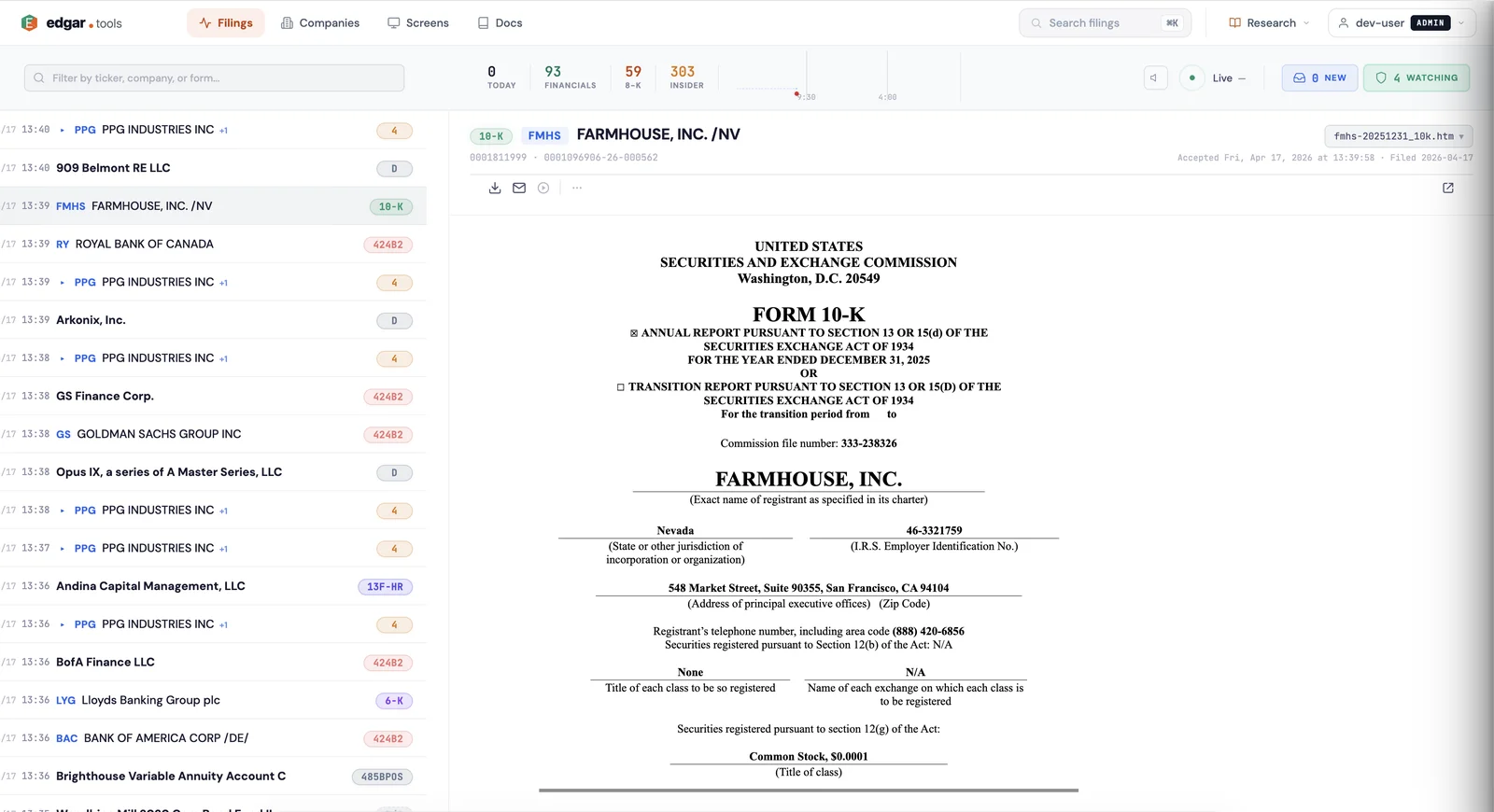
Task: Open the more options ellipsis menu
Action: pyautogui.click(x=577, y=188)
